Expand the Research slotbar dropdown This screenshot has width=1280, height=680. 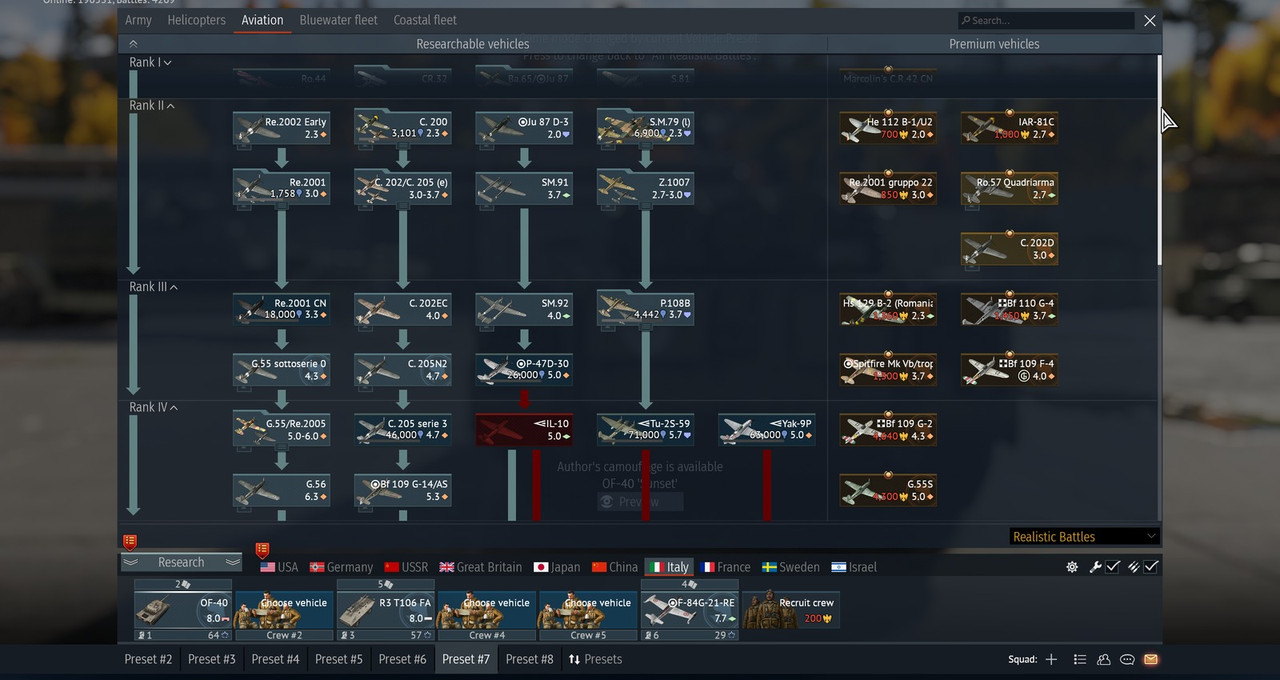pyautogui.click(x=181, y=563)
